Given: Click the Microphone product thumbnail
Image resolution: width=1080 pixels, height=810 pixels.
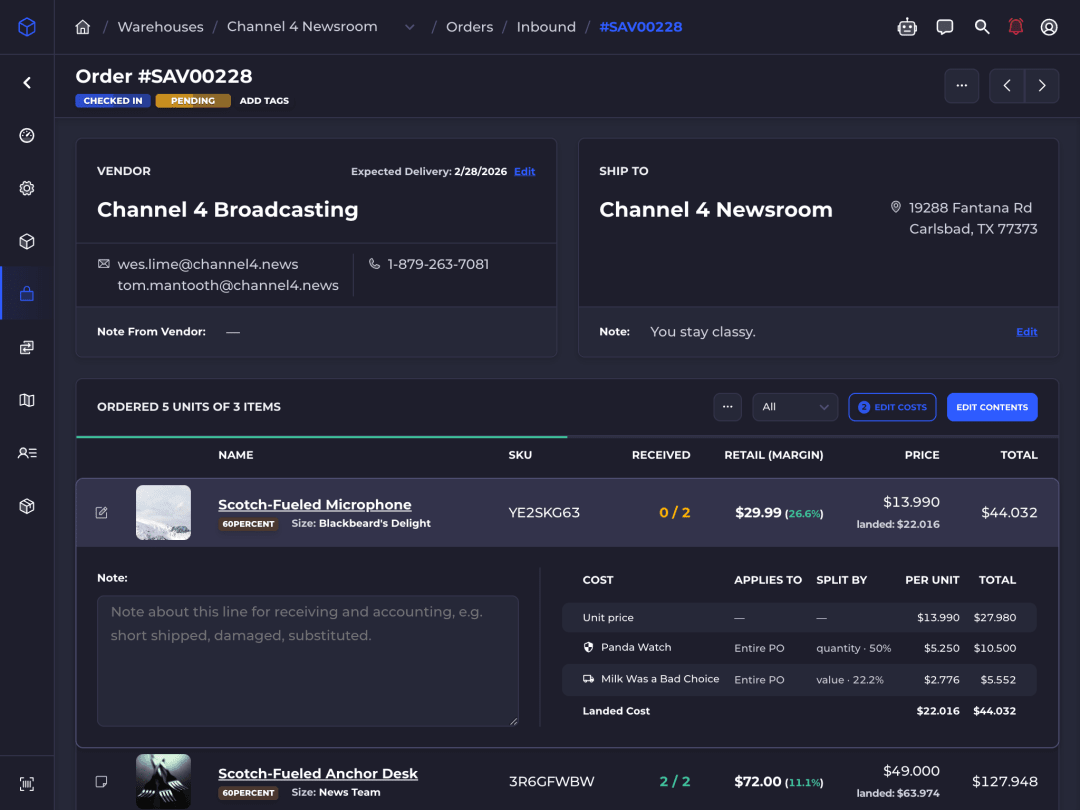Looking at the screenshot, I should pos(163,512).
